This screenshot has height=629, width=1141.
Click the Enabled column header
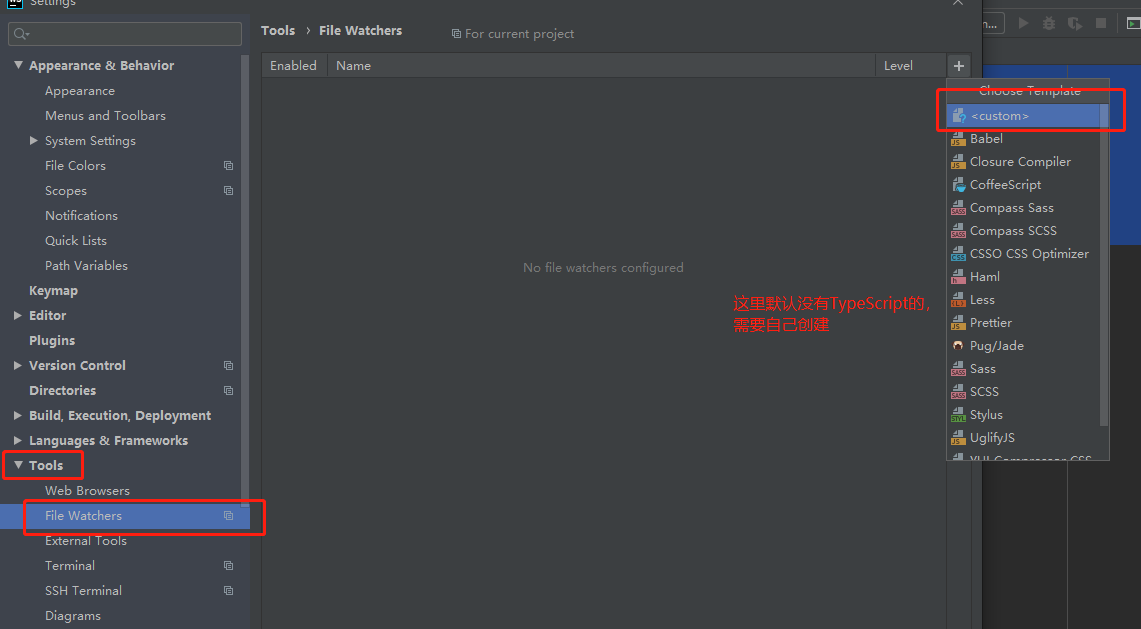click(293, 66)
